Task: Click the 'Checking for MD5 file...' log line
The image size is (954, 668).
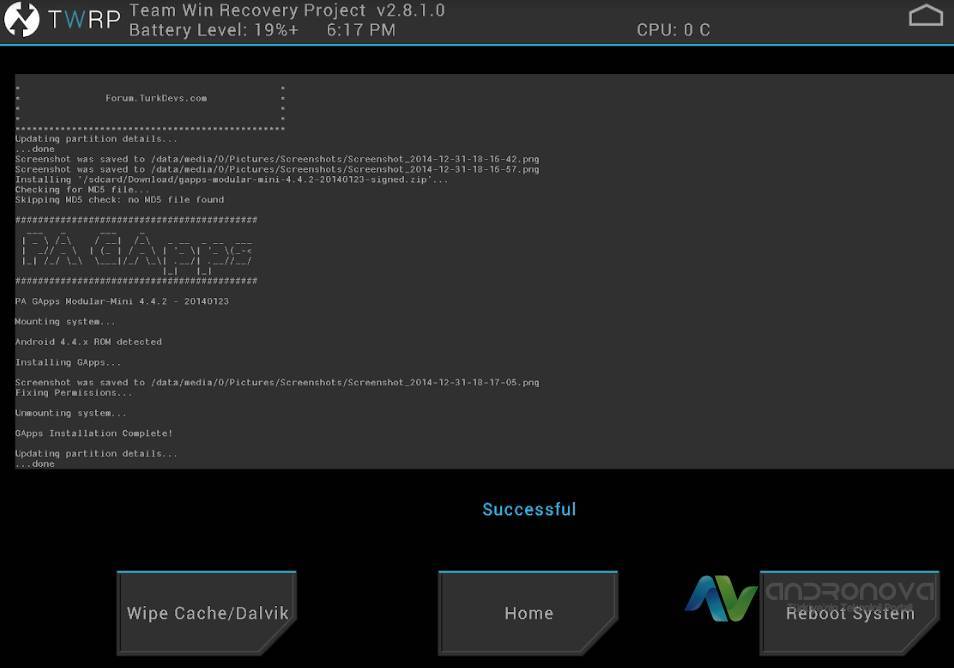Action: click(x=82, y=189)
